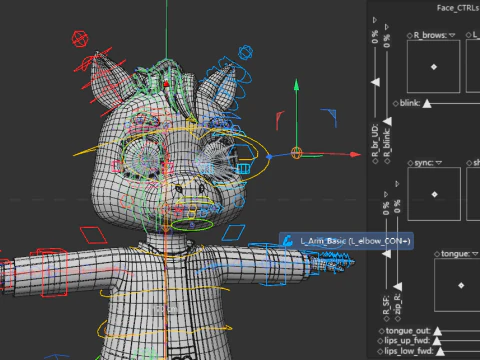Click the tongue joystick center handle
Screen dimensions: 480x360
461,285
